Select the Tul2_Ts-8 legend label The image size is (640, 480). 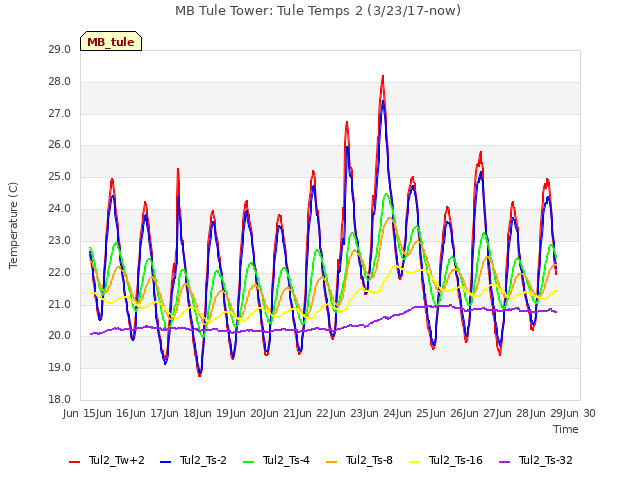point(369,460)
